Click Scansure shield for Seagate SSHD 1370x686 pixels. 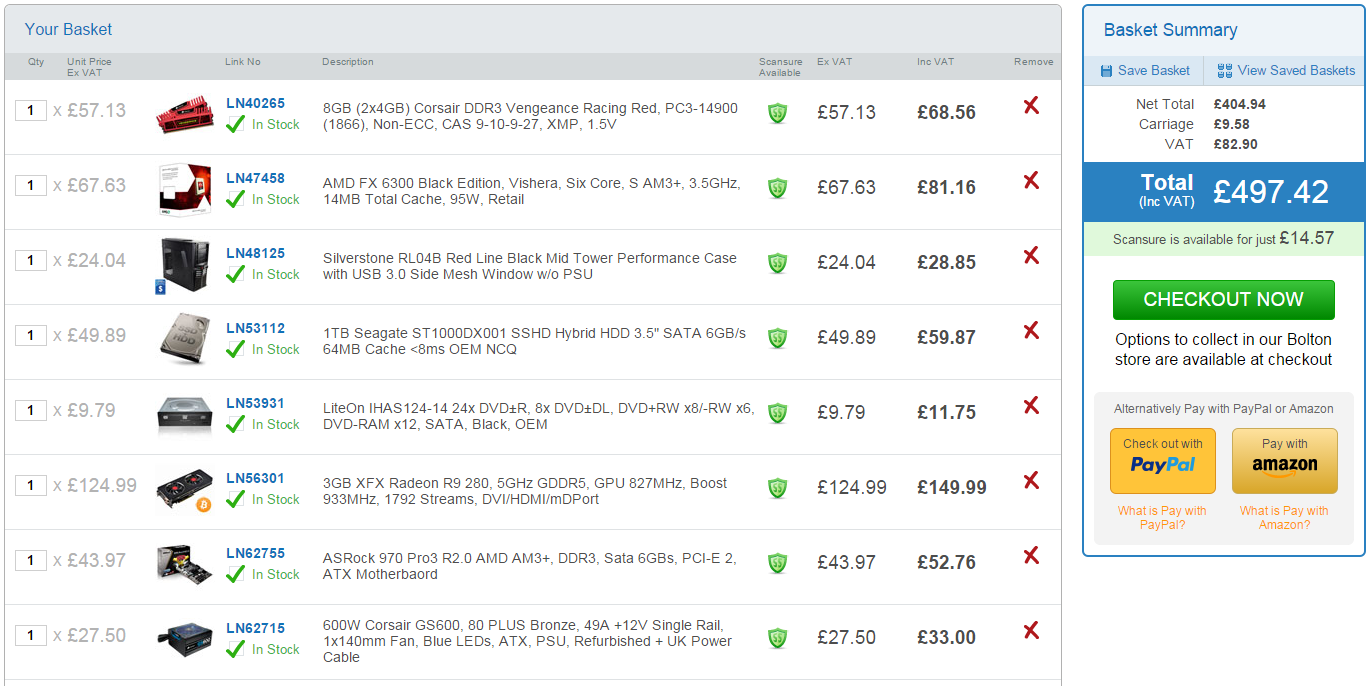(x=777, y=338)
